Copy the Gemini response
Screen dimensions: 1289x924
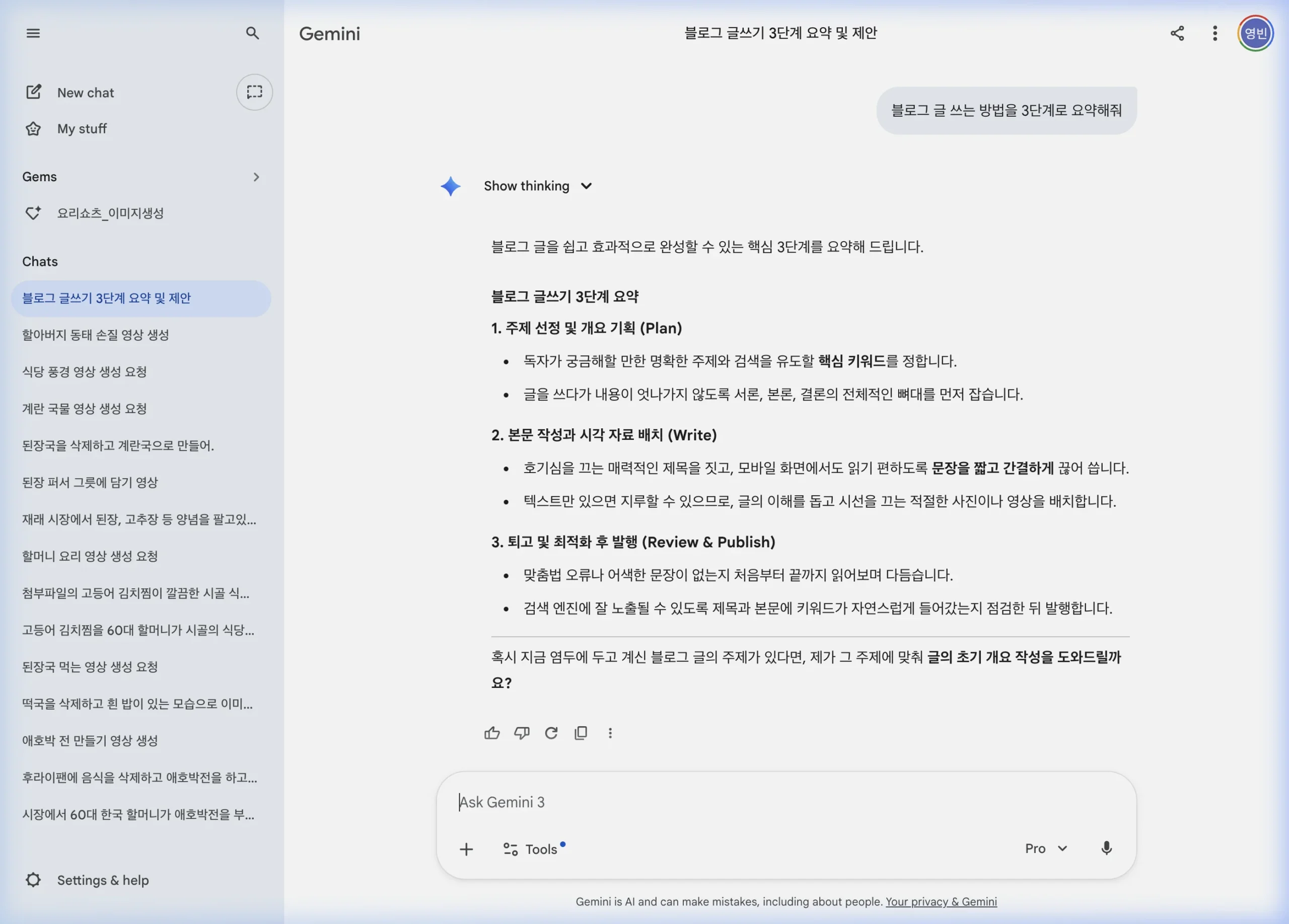click(581, 733)
